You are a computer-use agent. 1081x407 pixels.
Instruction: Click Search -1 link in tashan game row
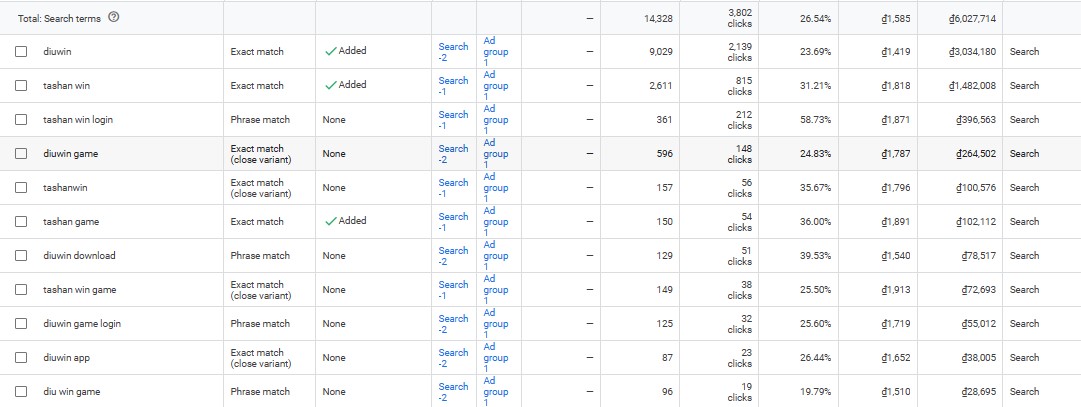click(453, 221)
